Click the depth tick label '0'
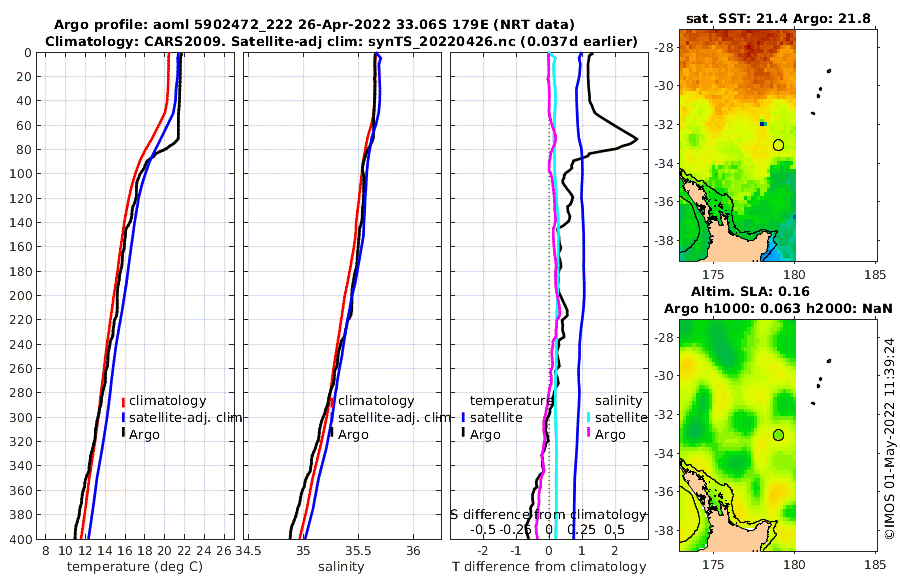 tap(28, 53)
